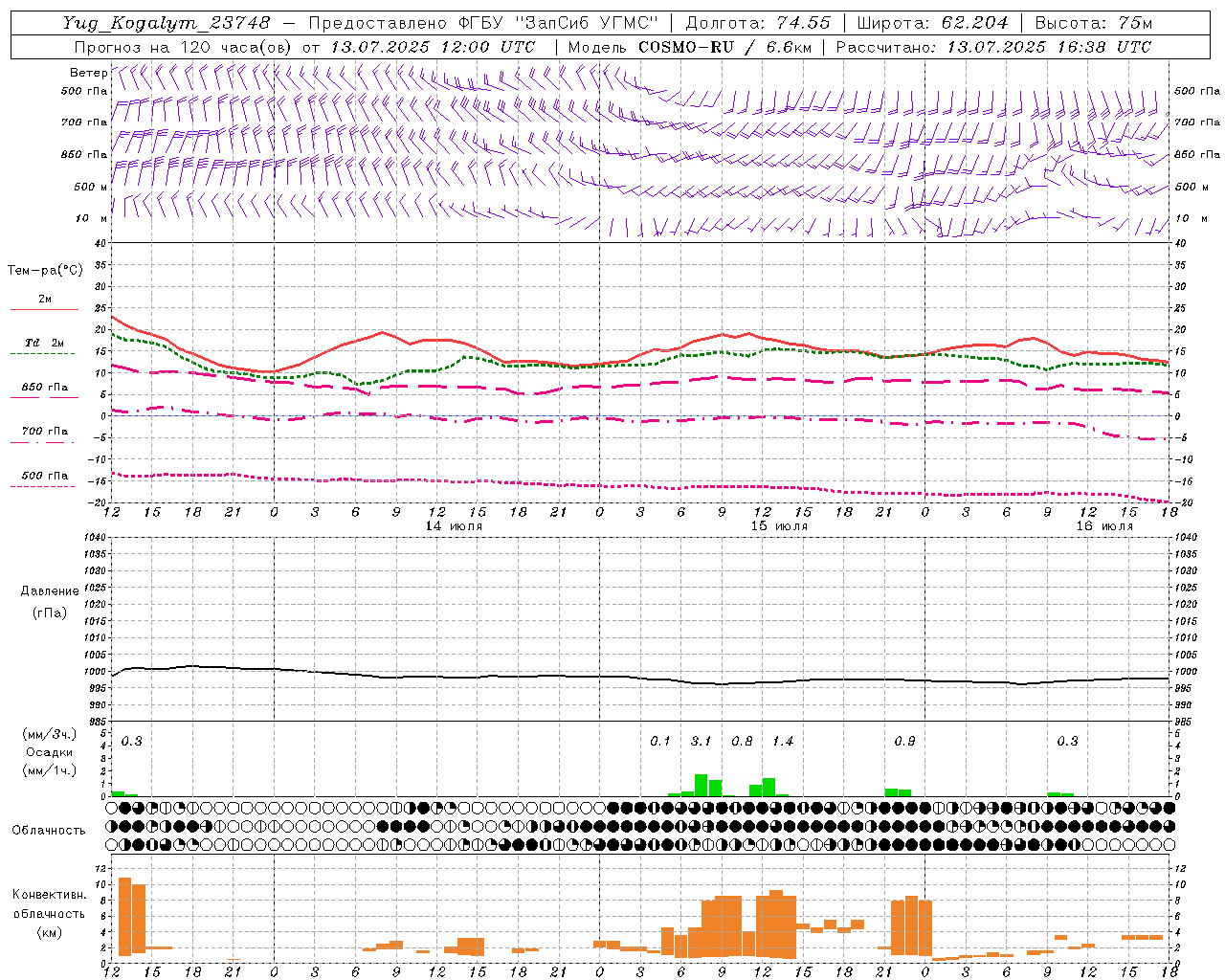1225x980 pixels.
Task: Click the Давление pressure panel label
Action: point(50,591)
